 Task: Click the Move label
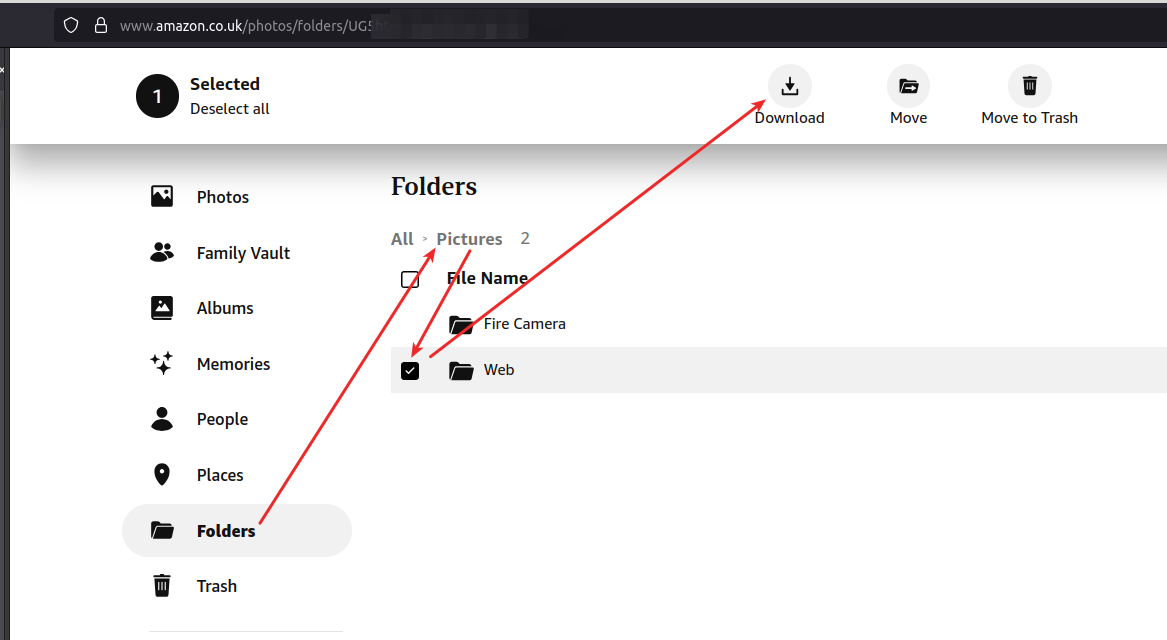tap(908, 118)
